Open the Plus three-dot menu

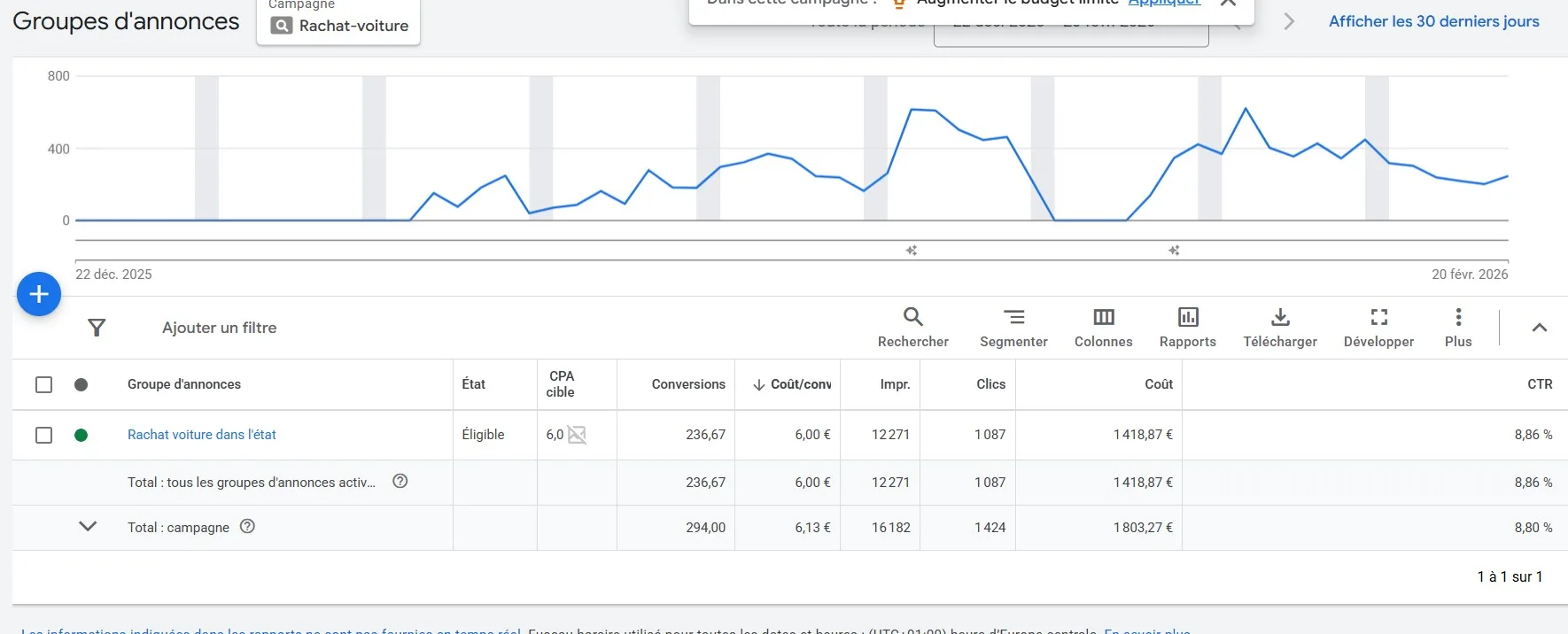[1458, 328]
